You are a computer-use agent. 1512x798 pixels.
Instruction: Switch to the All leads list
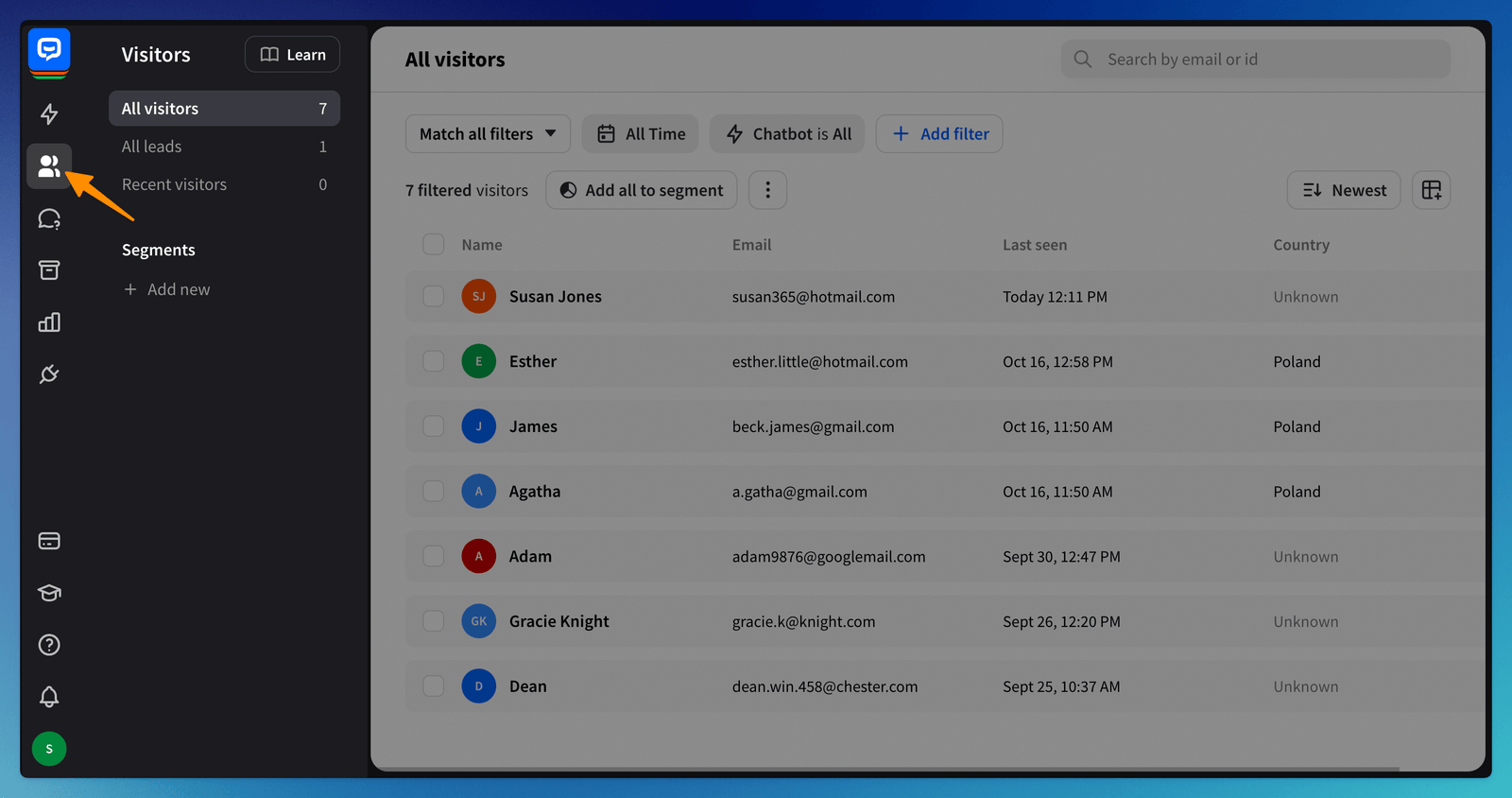pyautogui.click(x=224, y=147)
